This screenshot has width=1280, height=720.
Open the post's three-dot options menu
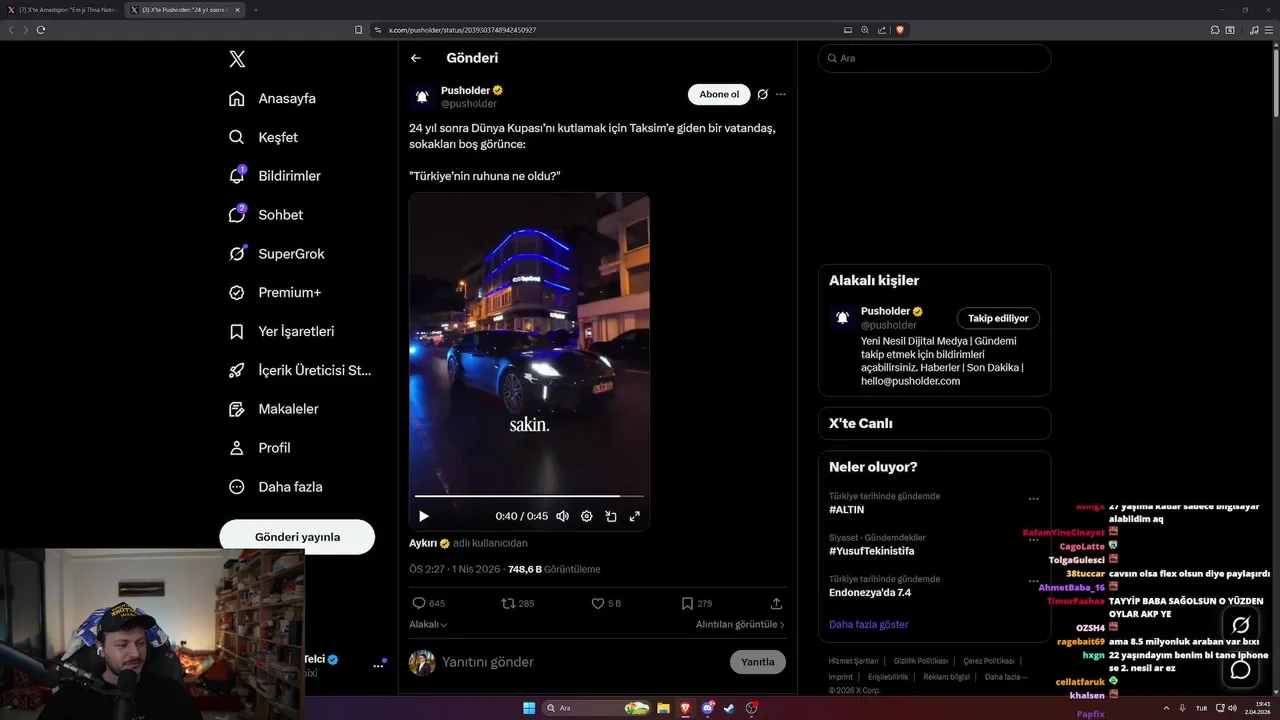[781, 94]
